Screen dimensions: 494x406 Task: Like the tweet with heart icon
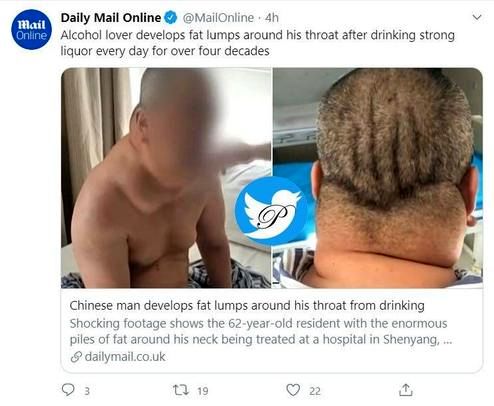click(x=293, y=390)
